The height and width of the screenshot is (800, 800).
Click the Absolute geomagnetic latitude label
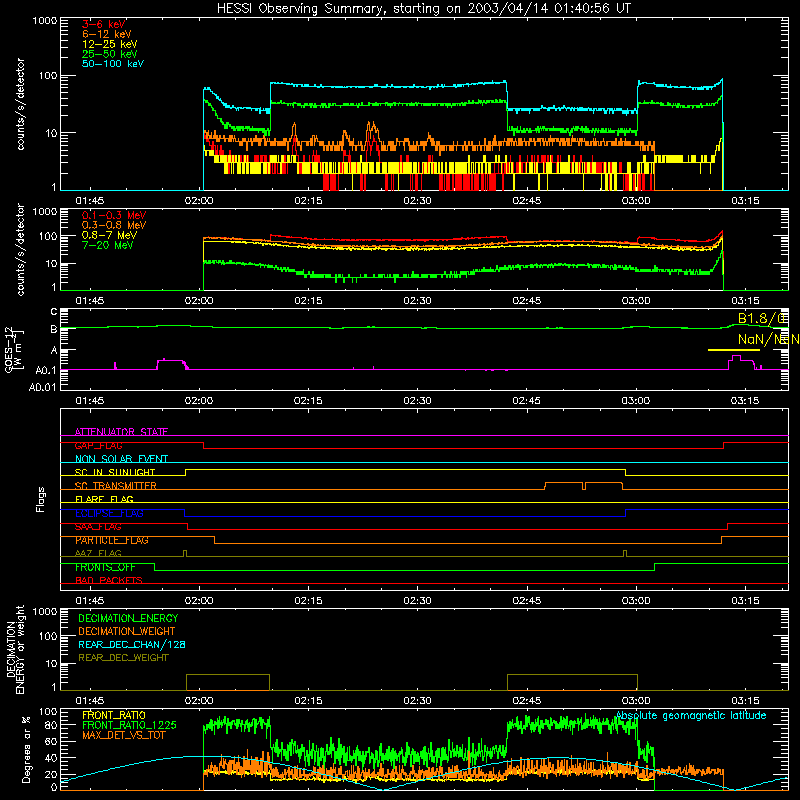(x=691, y=716)
